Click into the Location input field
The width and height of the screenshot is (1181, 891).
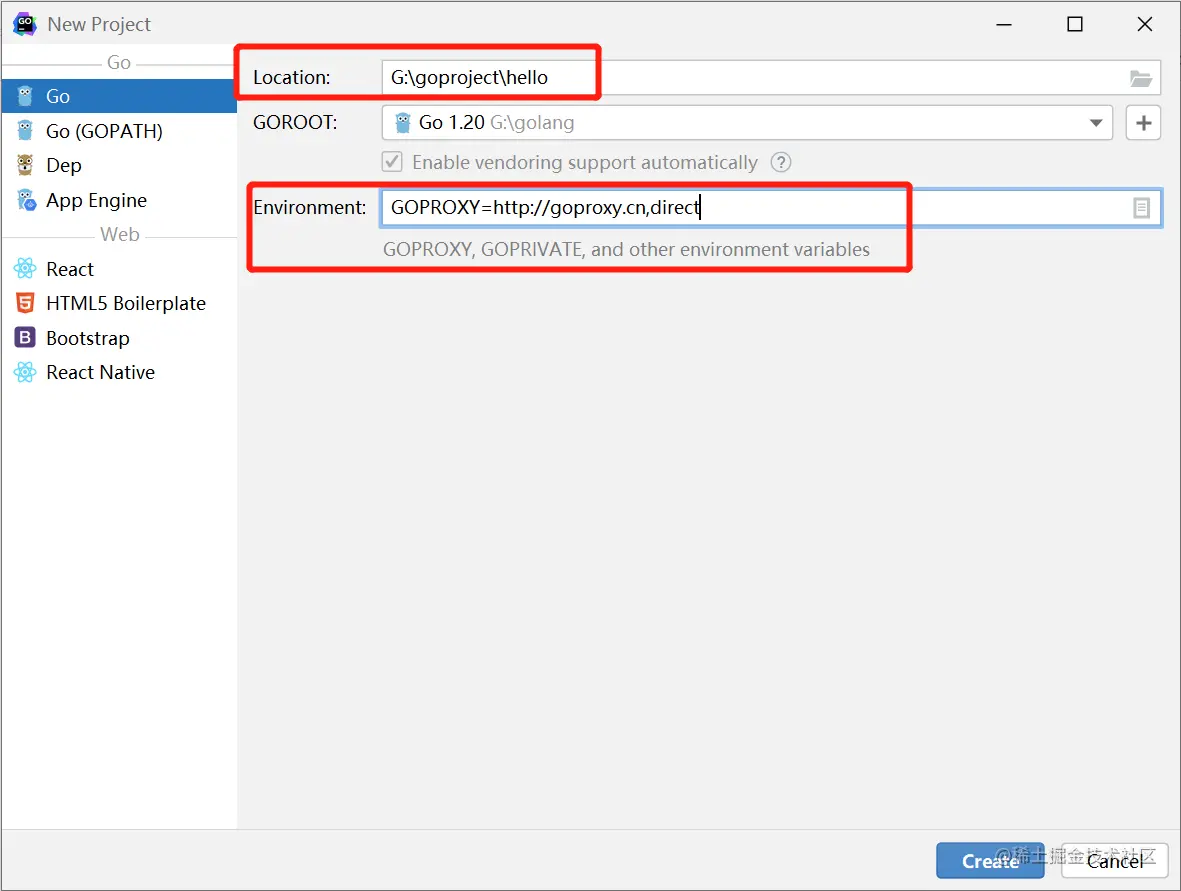[771, 78]
